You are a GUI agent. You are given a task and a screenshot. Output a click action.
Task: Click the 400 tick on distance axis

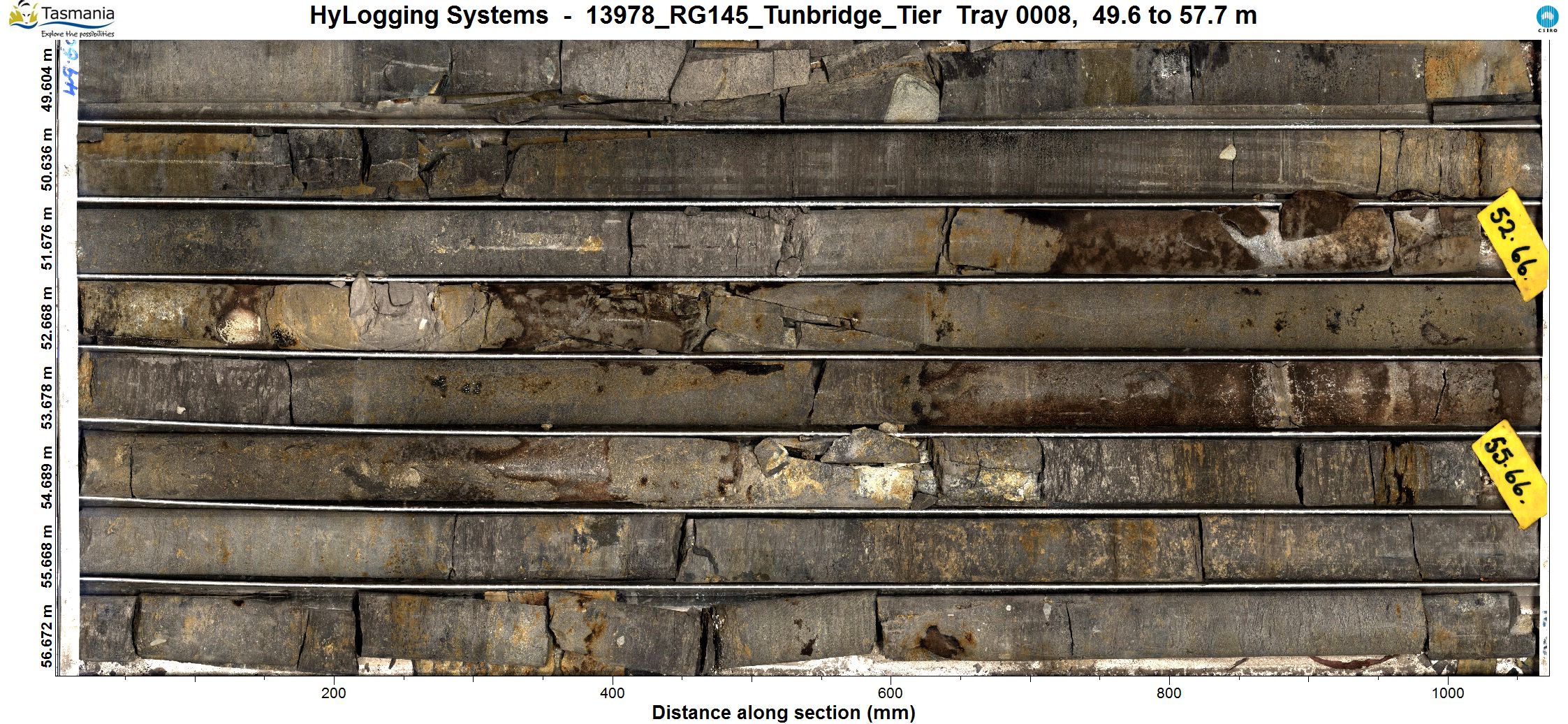[613, 693]
